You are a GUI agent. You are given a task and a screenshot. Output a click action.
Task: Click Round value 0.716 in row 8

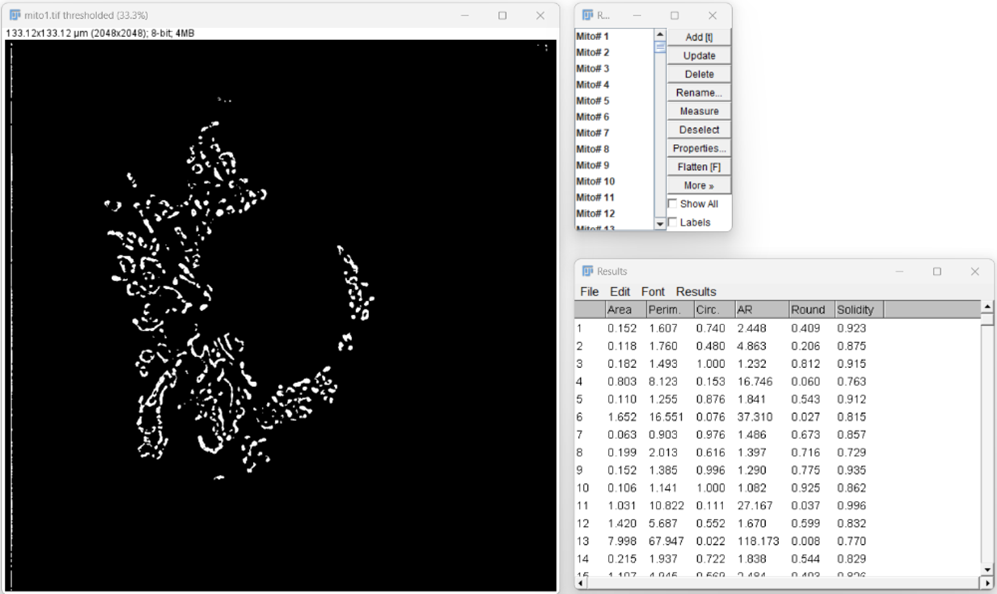[805, 452]
